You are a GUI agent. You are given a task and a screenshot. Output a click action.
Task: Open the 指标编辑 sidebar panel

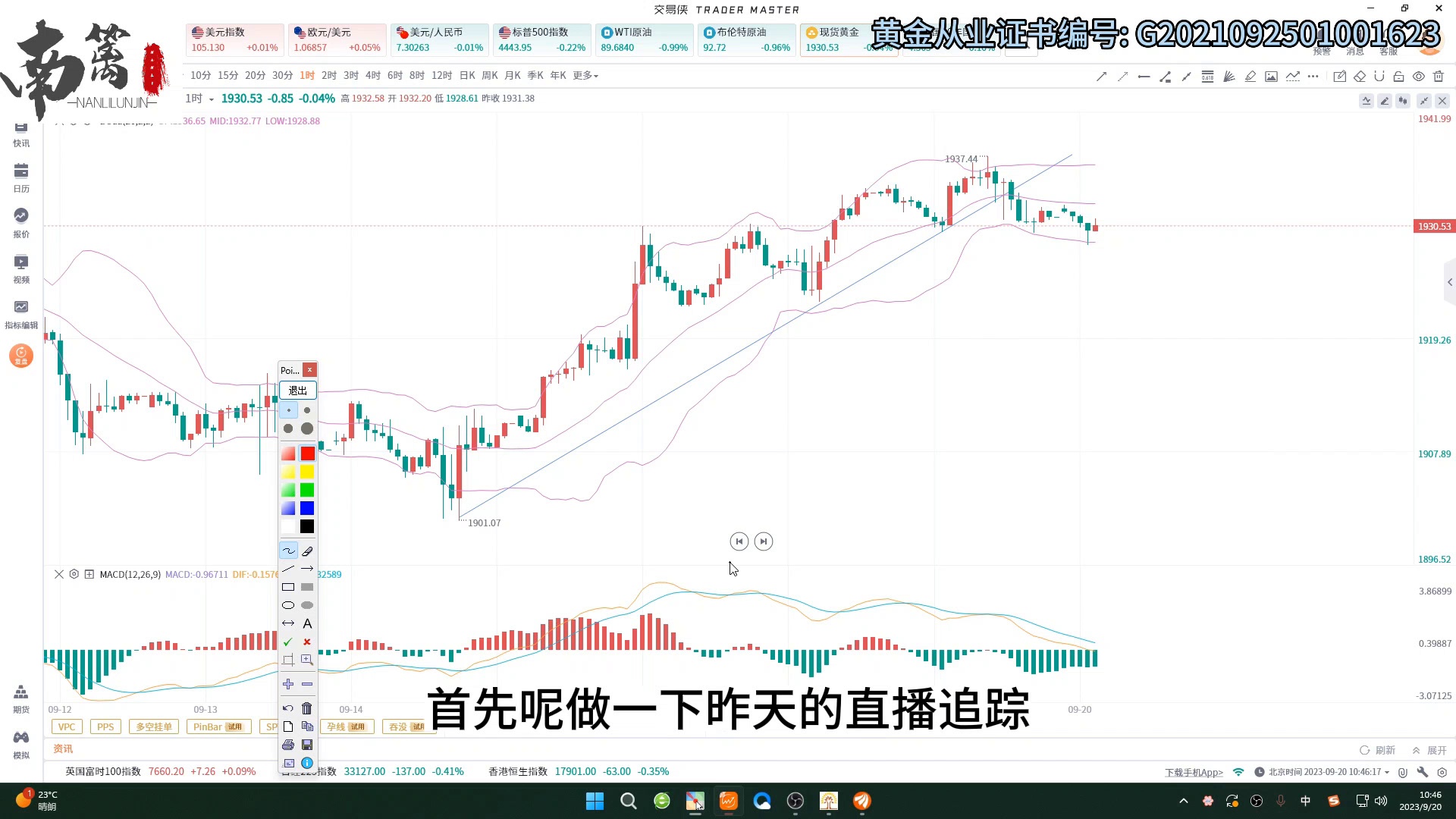21,313
